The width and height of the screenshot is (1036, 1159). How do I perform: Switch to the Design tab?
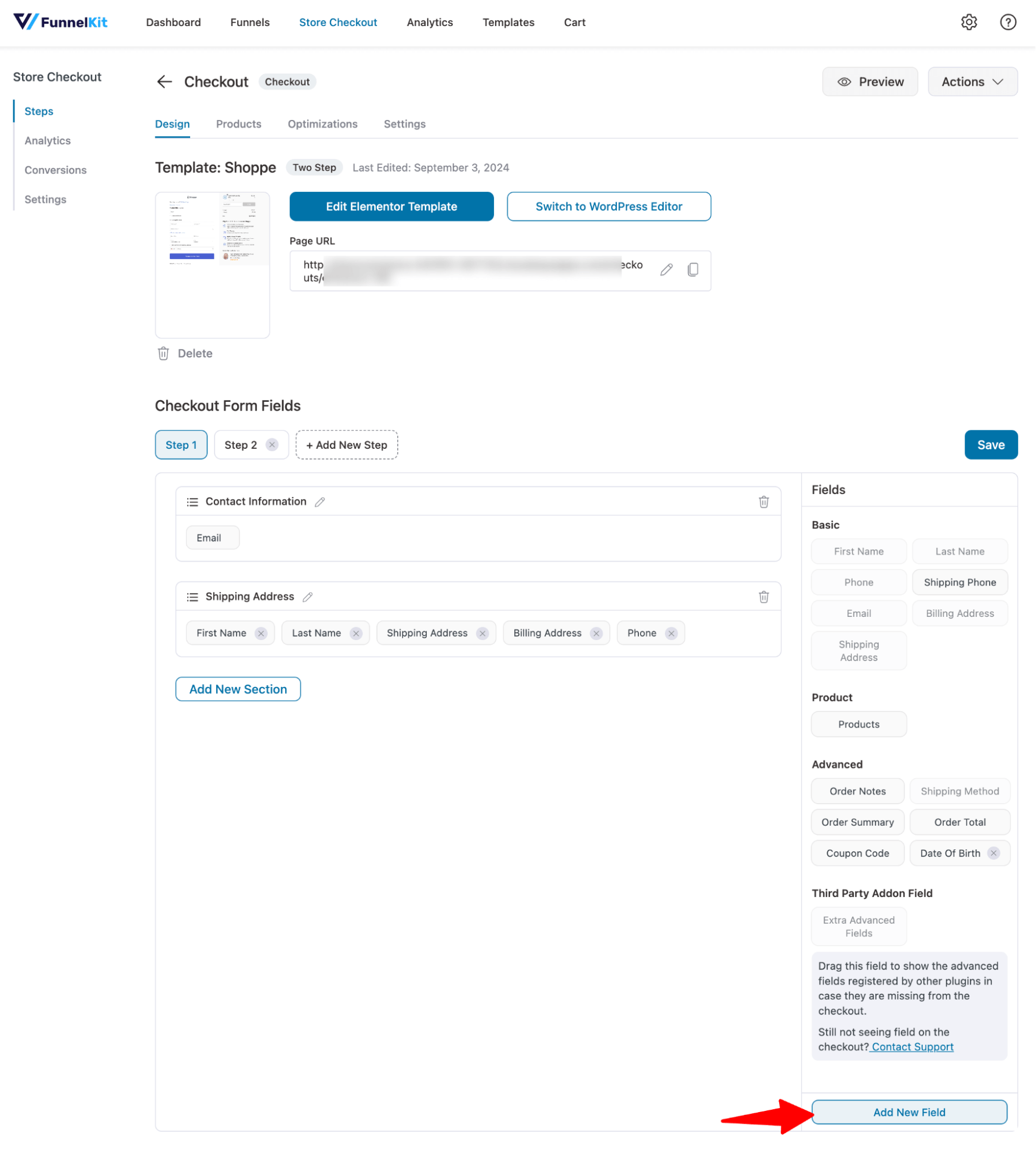[172, 124]
